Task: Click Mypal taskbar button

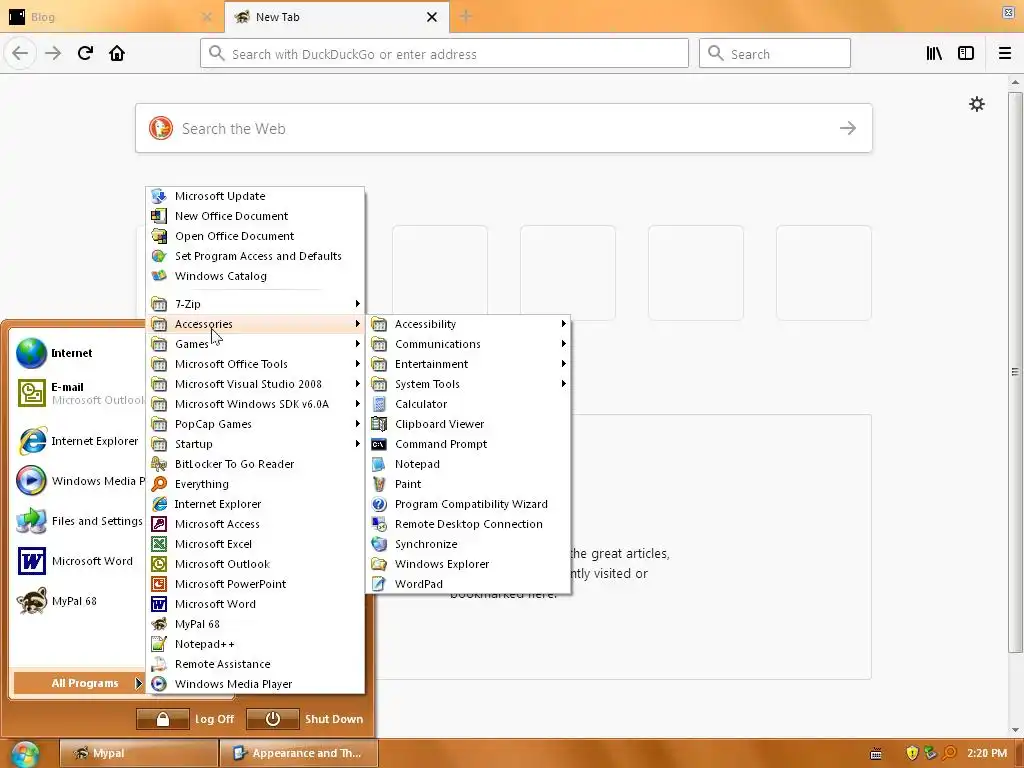Action: click(138, 753)
